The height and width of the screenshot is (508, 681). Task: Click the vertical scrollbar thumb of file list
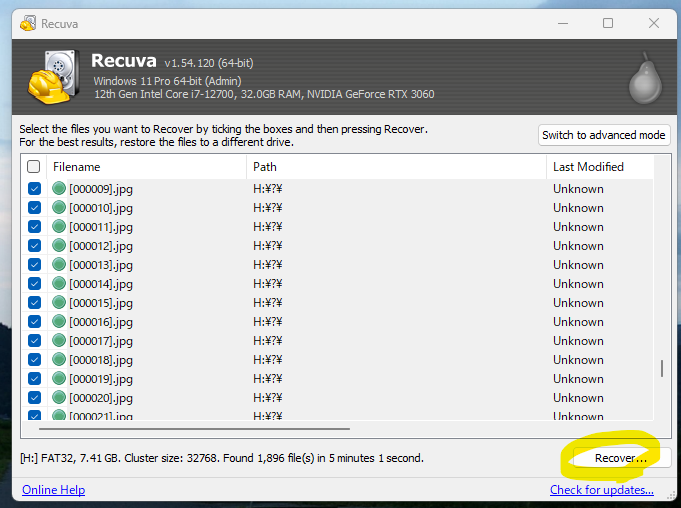(662, 368)
